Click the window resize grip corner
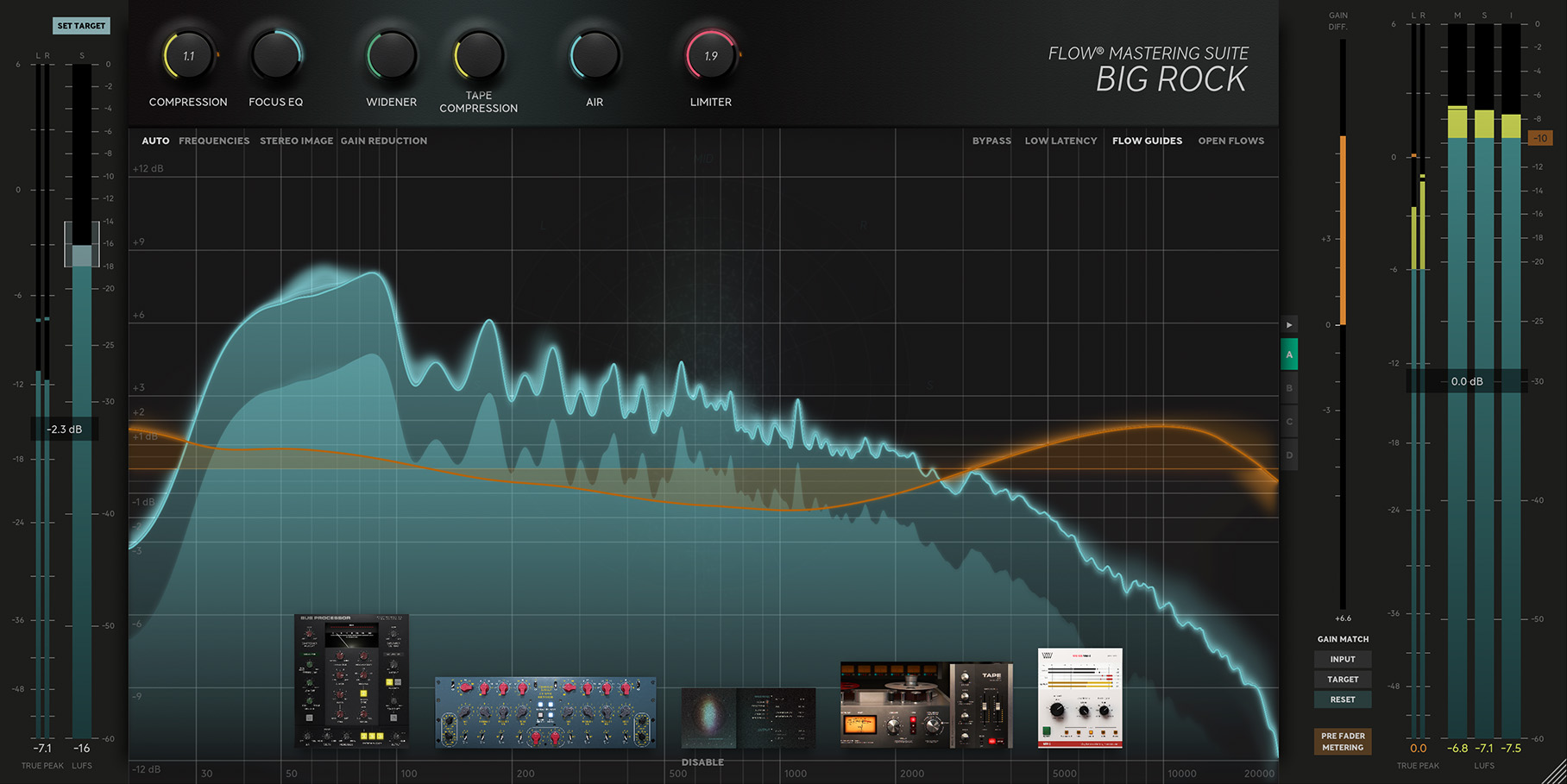Image resolution: width=1567 pixels, height=784 pixels. click(1554, 772)
